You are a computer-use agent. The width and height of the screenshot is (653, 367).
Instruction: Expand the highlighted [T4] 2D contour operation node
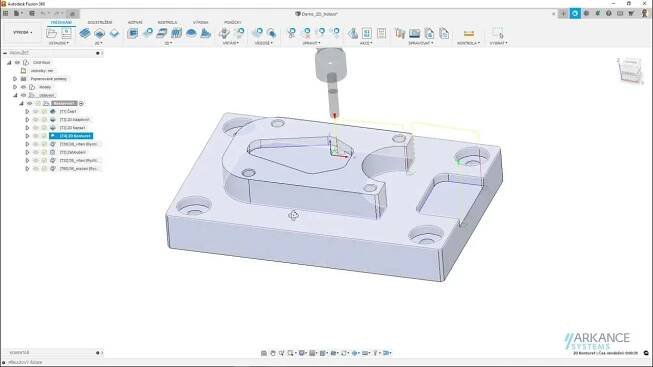pos(27,136)
